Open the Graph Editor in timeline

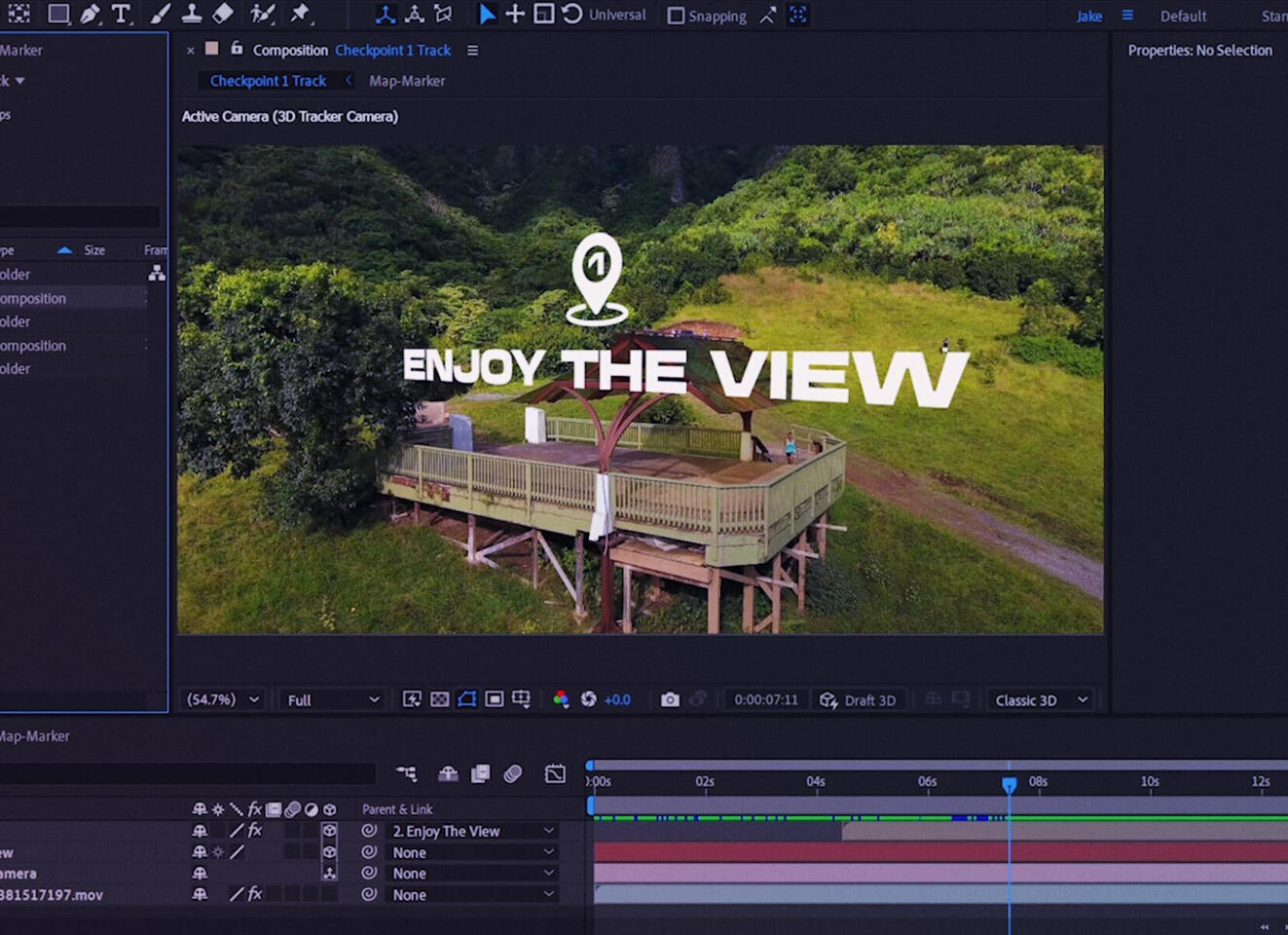555,774
